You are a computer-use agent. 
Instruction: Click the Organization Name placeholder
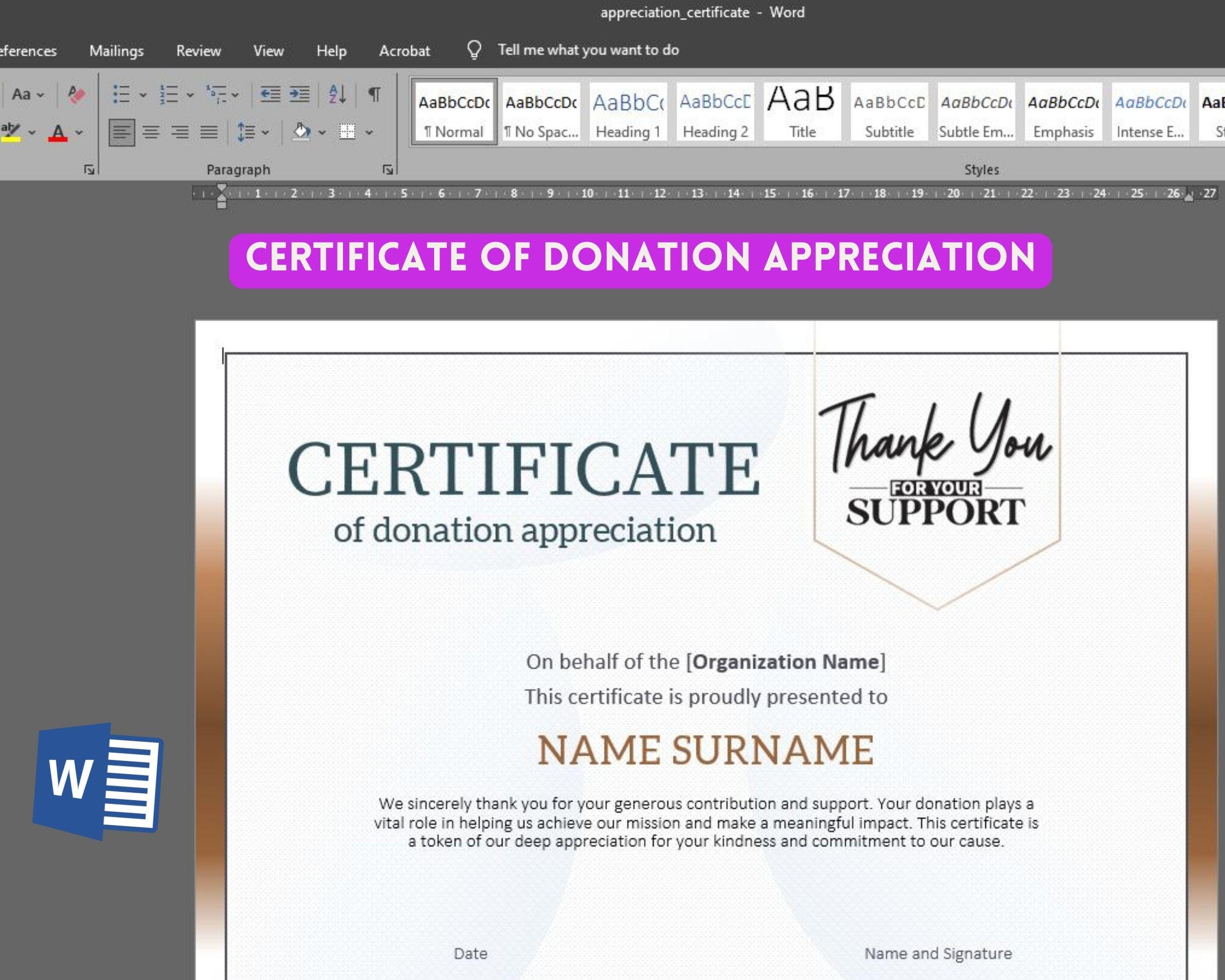coord(786,662)
